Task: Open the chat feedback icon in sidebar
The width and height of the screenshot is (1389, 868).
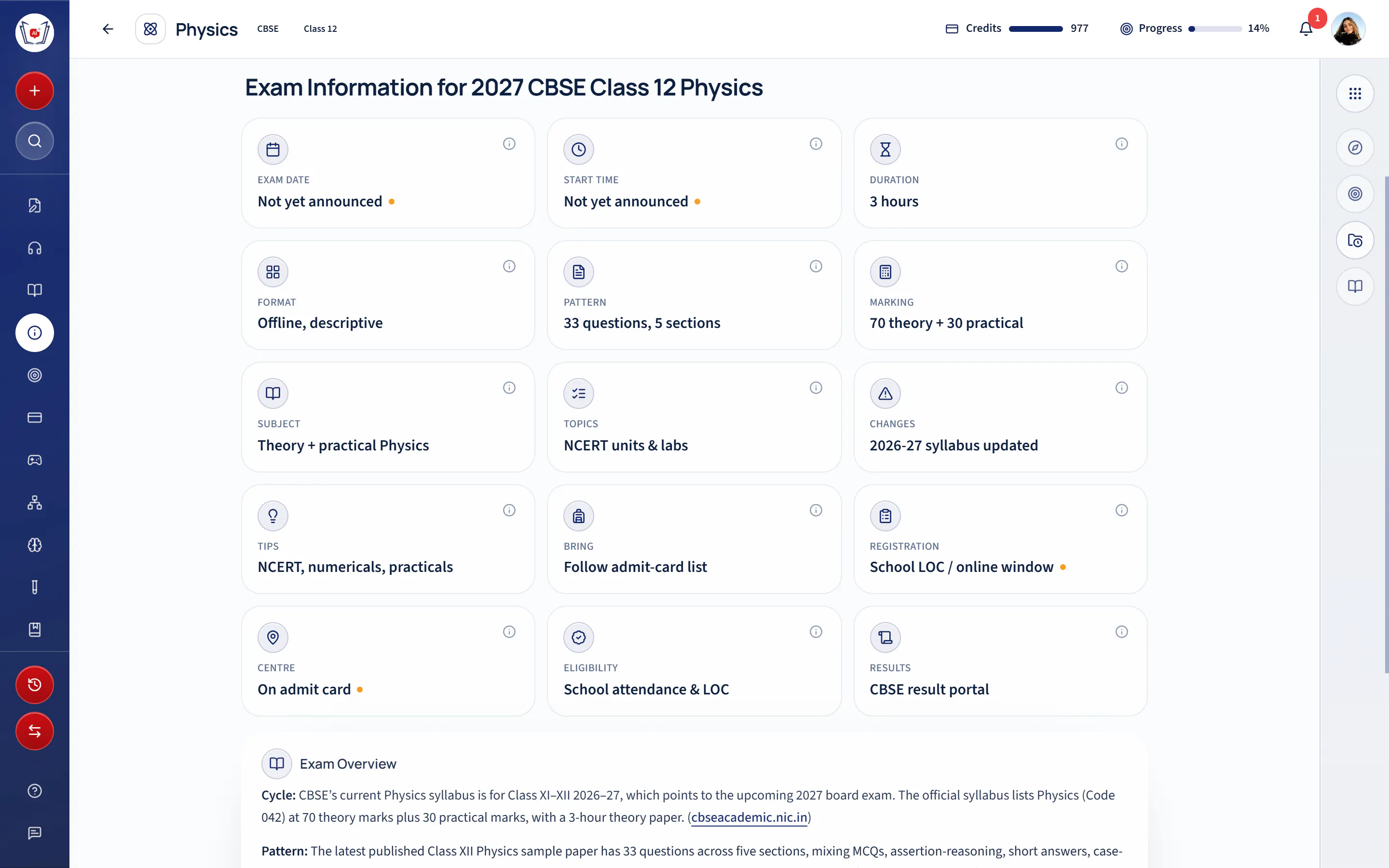Action: point(34,833)
